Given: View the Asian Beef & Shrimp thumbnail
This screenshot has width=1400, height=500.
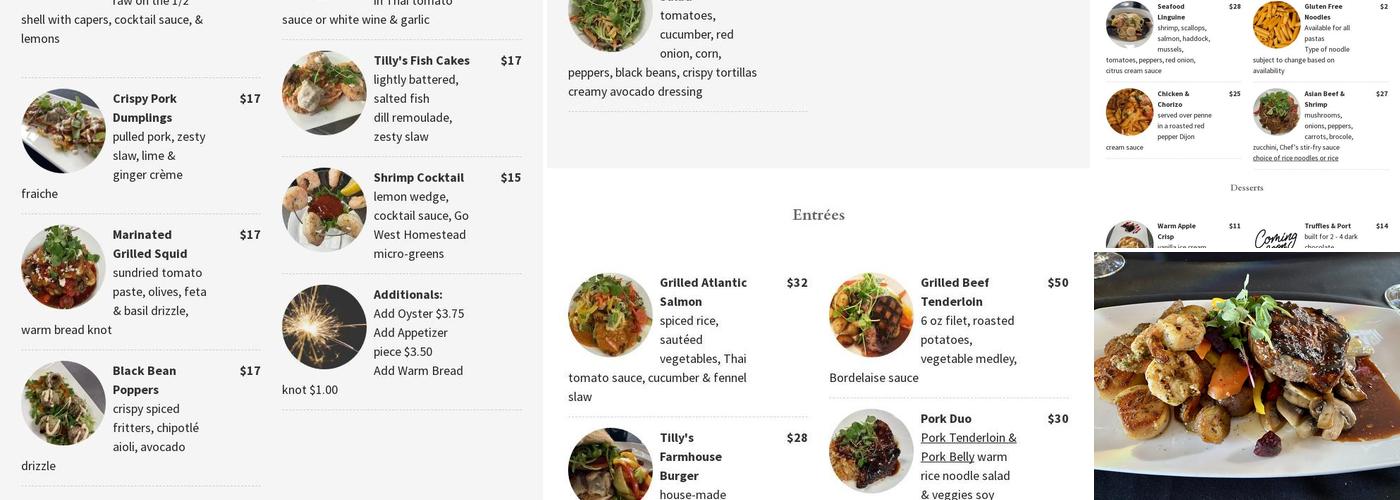Looking at the screenshot, I should [x=1276, y=112].
